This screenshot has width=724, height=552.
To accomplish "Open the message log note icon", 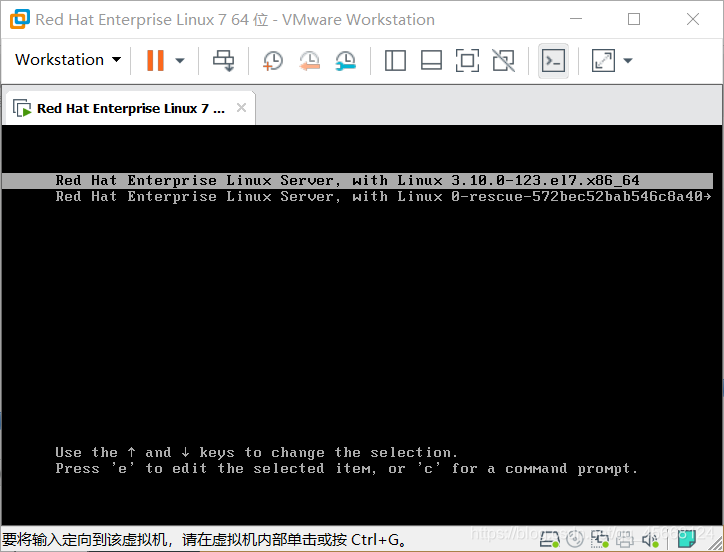I will (x=686, y=539).
